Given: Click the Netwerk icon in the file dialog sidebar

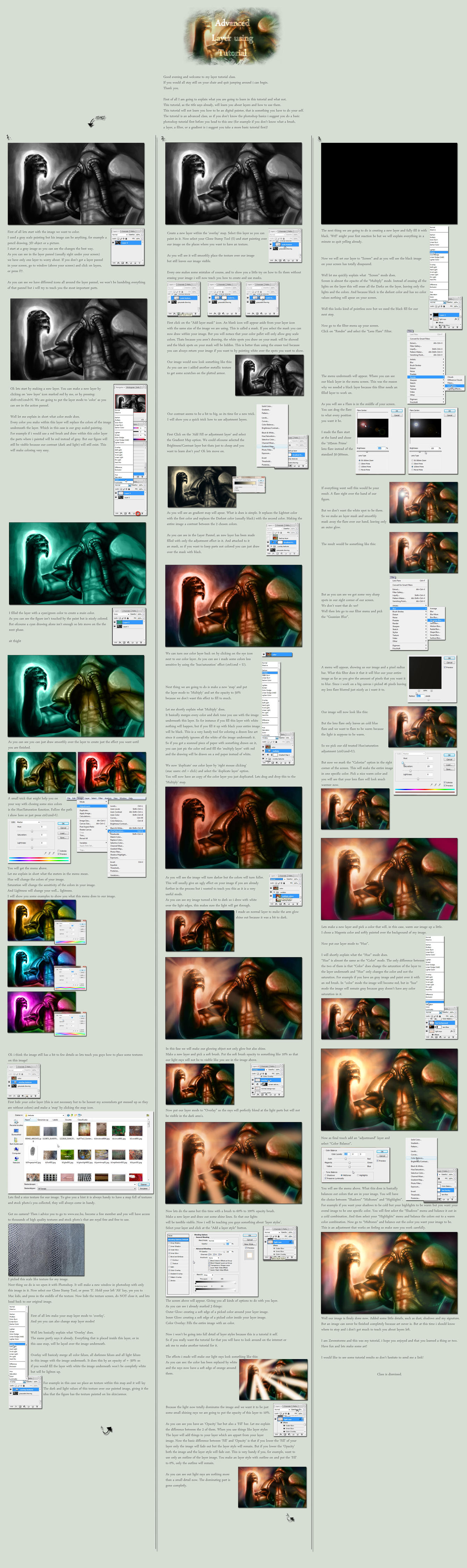Looking at the screenshot, I should point(16,1160).
